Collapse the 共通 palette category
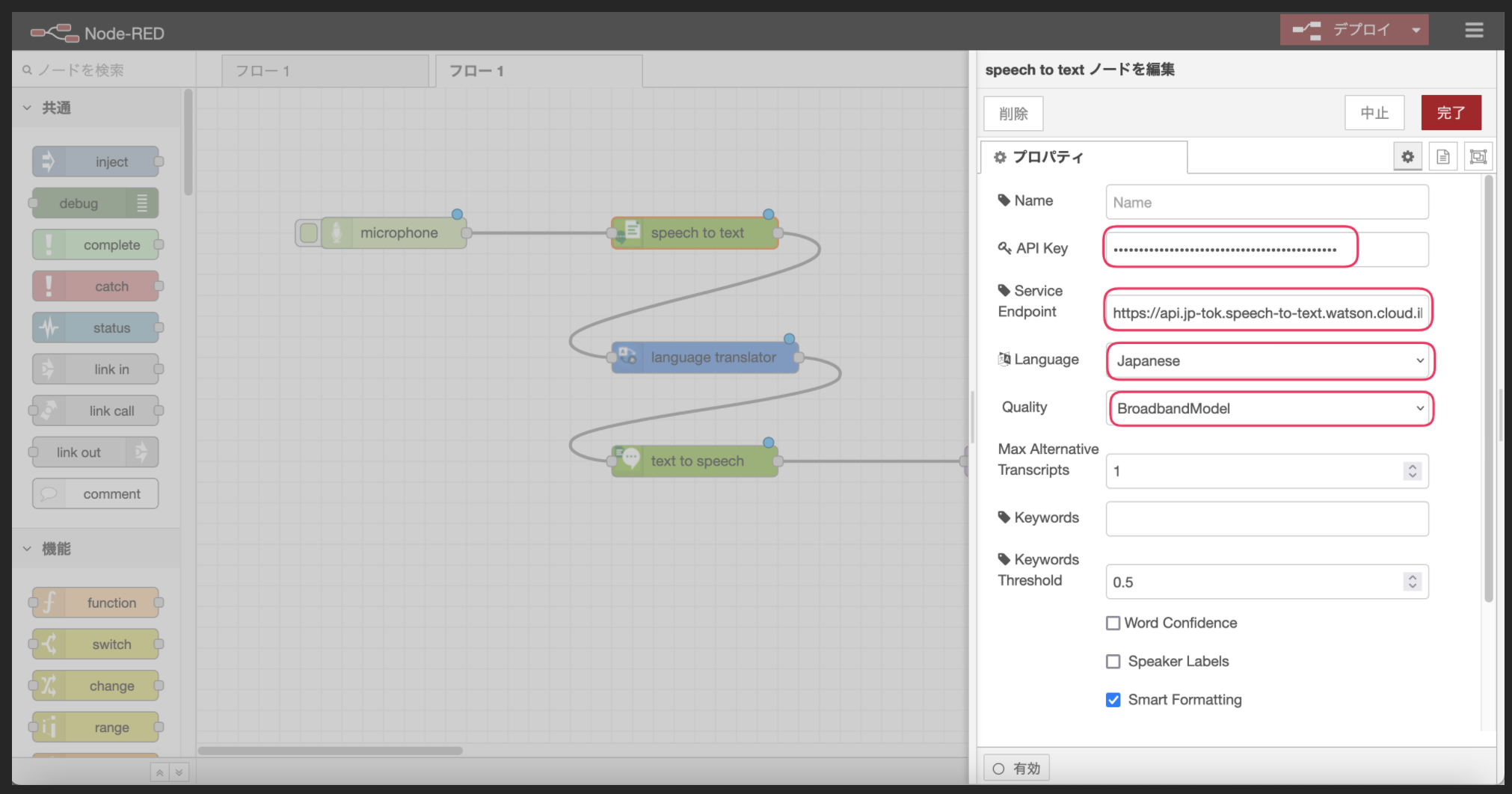 (96, 108)
